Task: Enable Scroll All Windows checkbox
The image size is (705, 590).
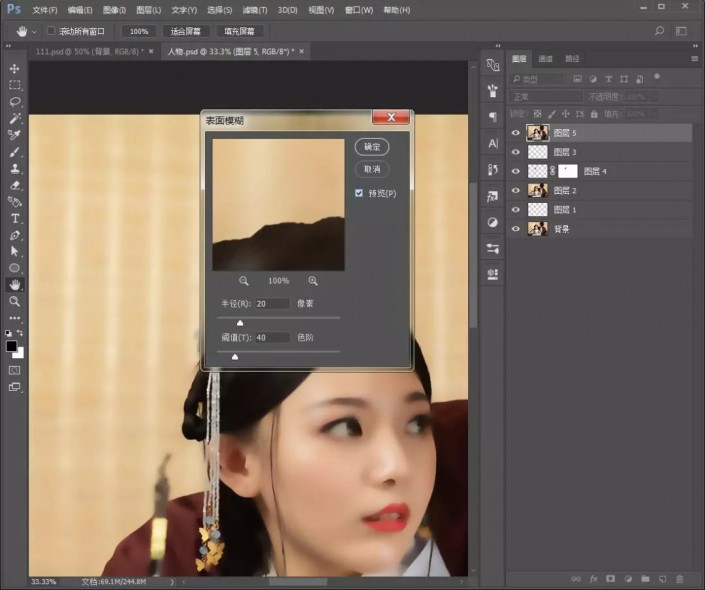Action: tap(51, 31)
